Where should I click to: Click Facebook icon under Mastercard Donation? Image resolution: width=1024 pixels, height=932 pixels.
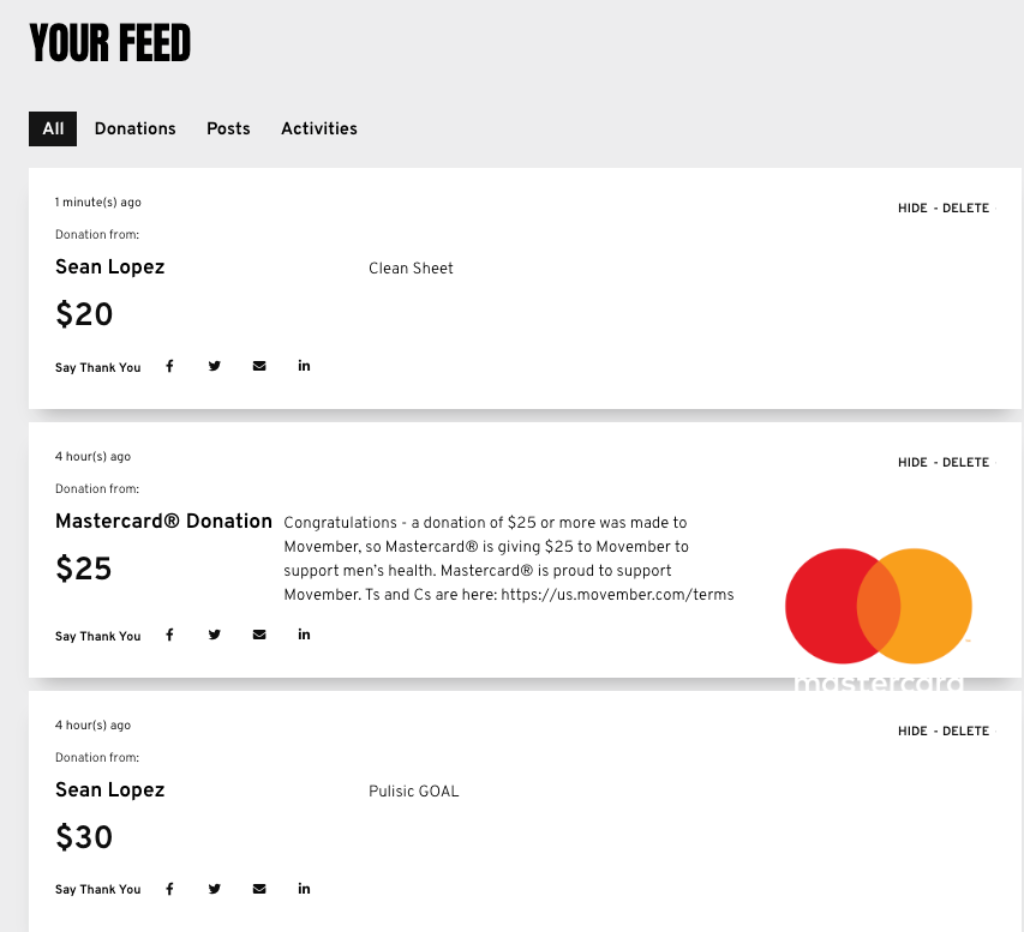click(x=169, y=635)
